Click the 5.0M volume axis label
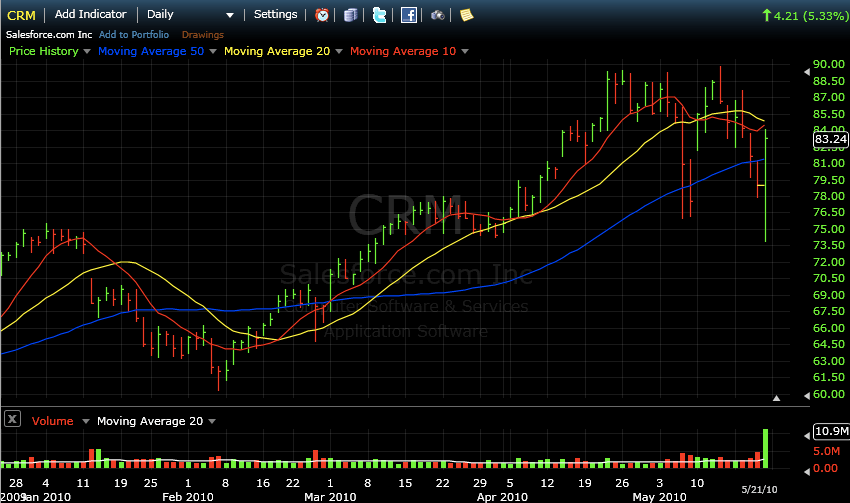The width and height of the screenshot is (850, 503). point(827,451)
